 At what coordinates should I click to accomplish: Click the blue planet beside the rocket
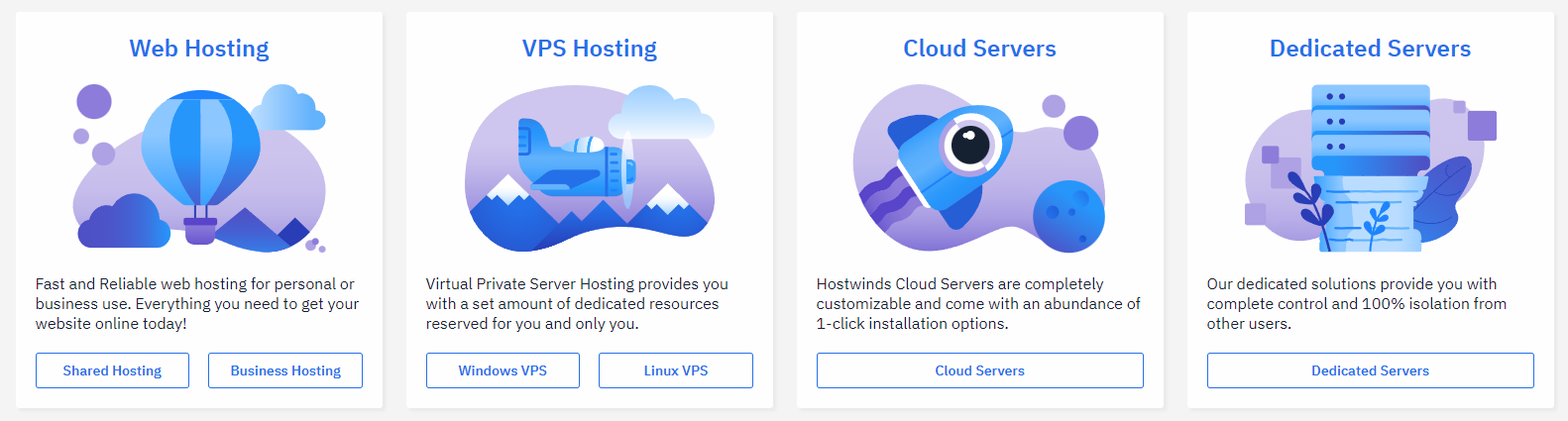tap(1067, 215)
